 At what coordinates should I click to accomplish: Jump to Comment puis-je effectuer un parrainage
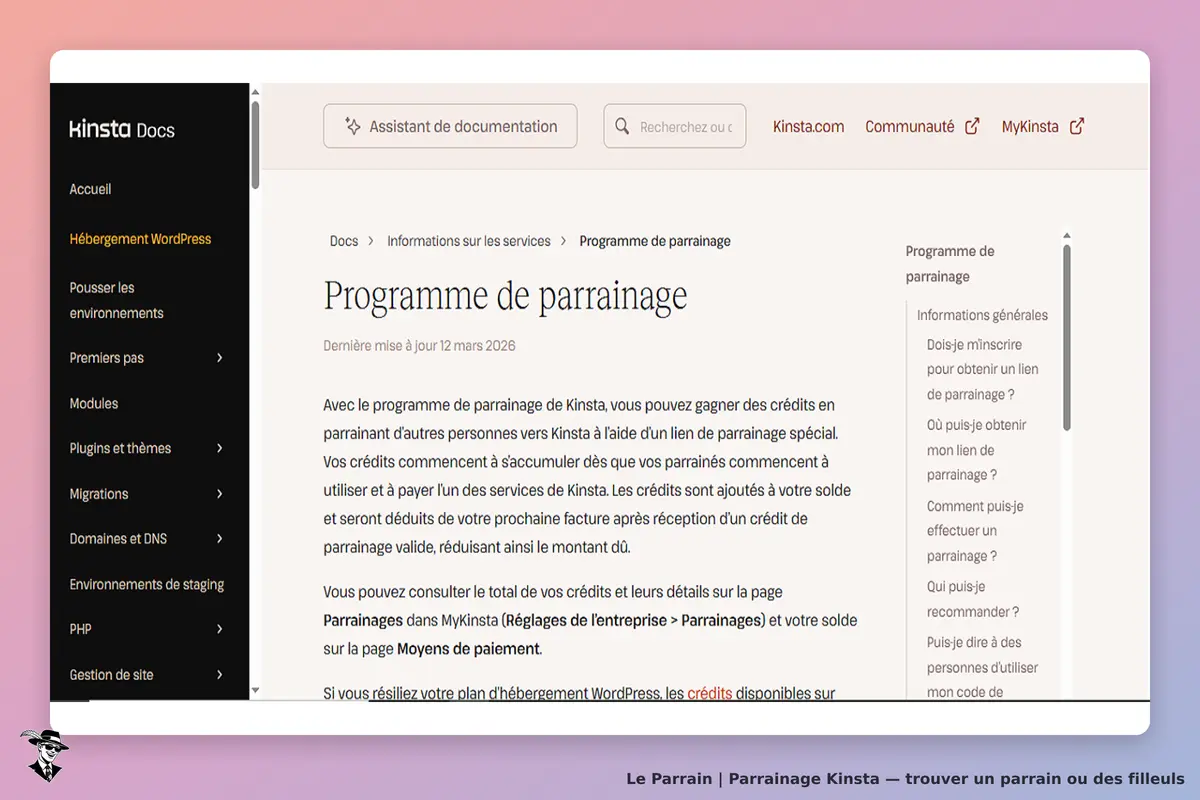point(975,531)
